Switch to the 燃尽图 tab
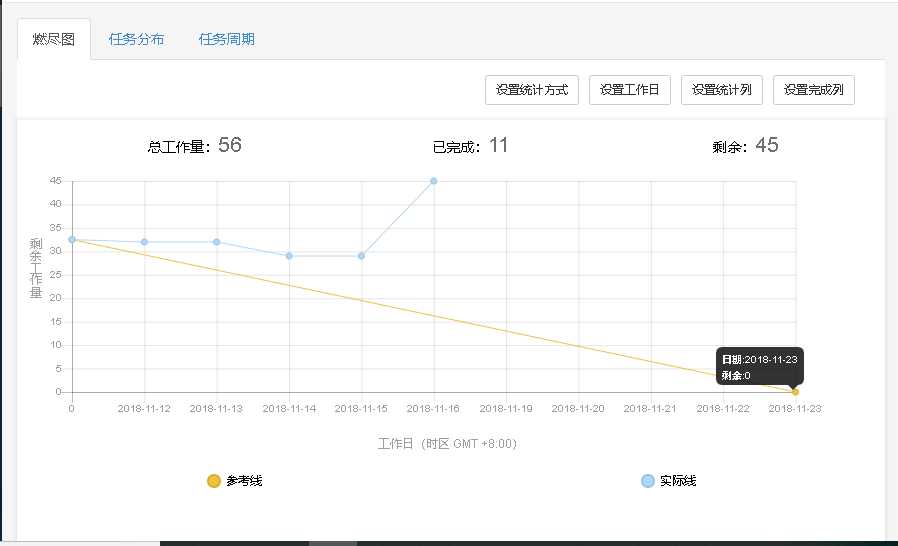The image size is (898, 546). (x=54, y=39)
